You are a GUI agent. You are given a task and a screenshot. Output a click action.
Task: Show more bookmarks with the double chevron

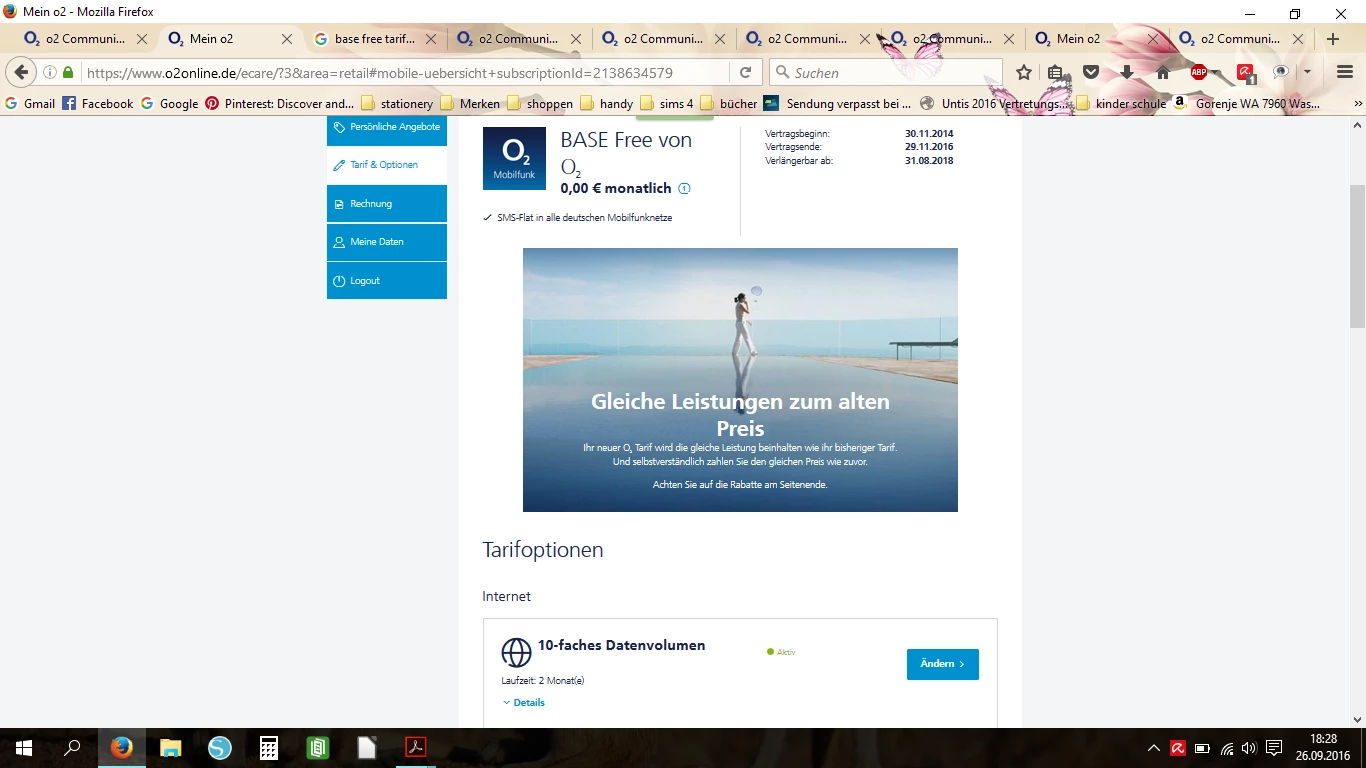click(x=1357, y=103)
